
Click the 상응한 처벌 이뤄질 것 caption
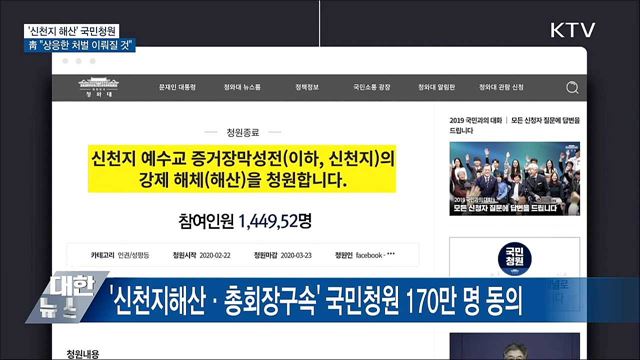pyautogui.click(x=79, y=45)
